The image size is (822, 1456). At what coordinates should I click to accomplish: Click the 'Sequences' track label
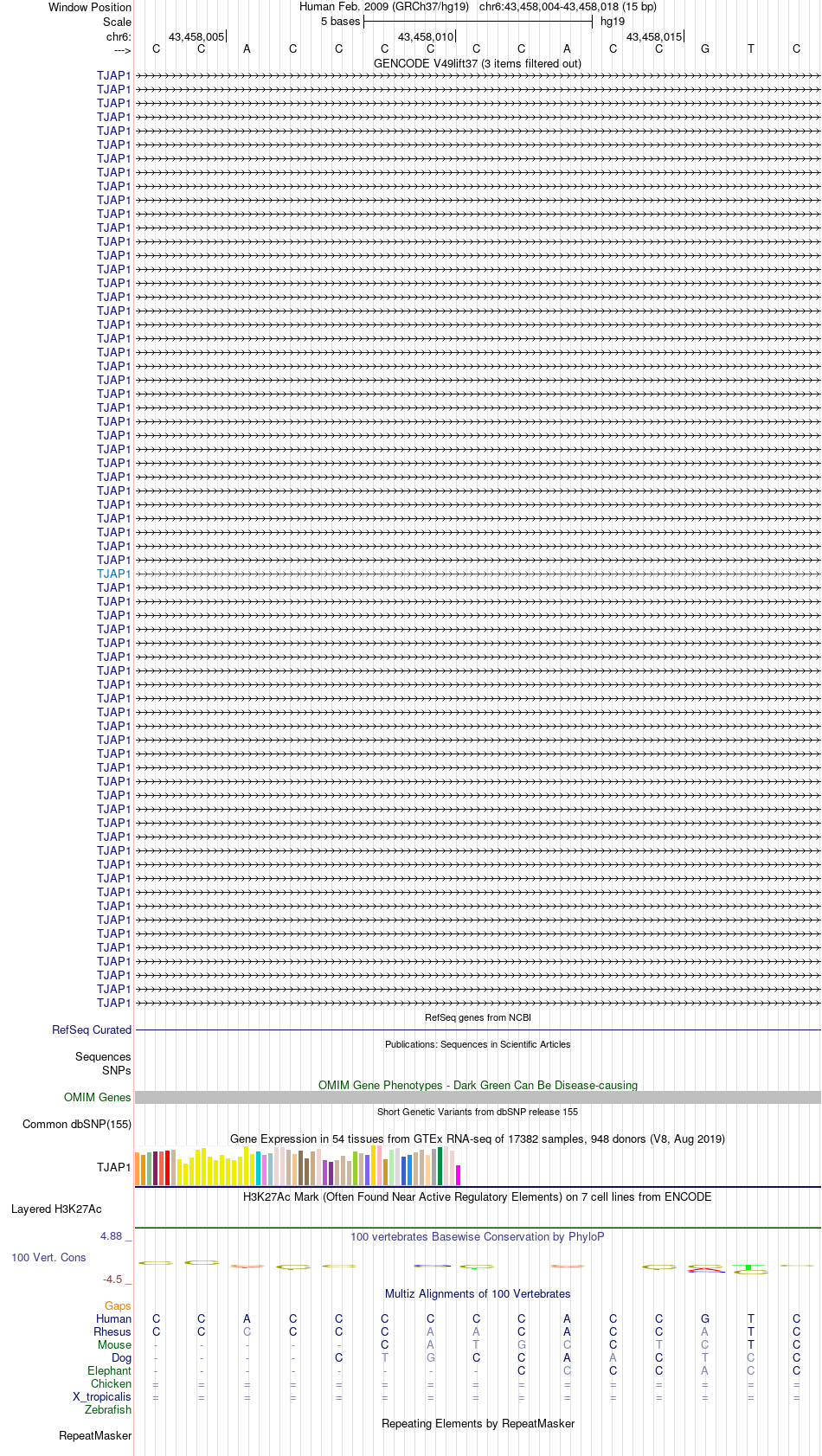103,1057
